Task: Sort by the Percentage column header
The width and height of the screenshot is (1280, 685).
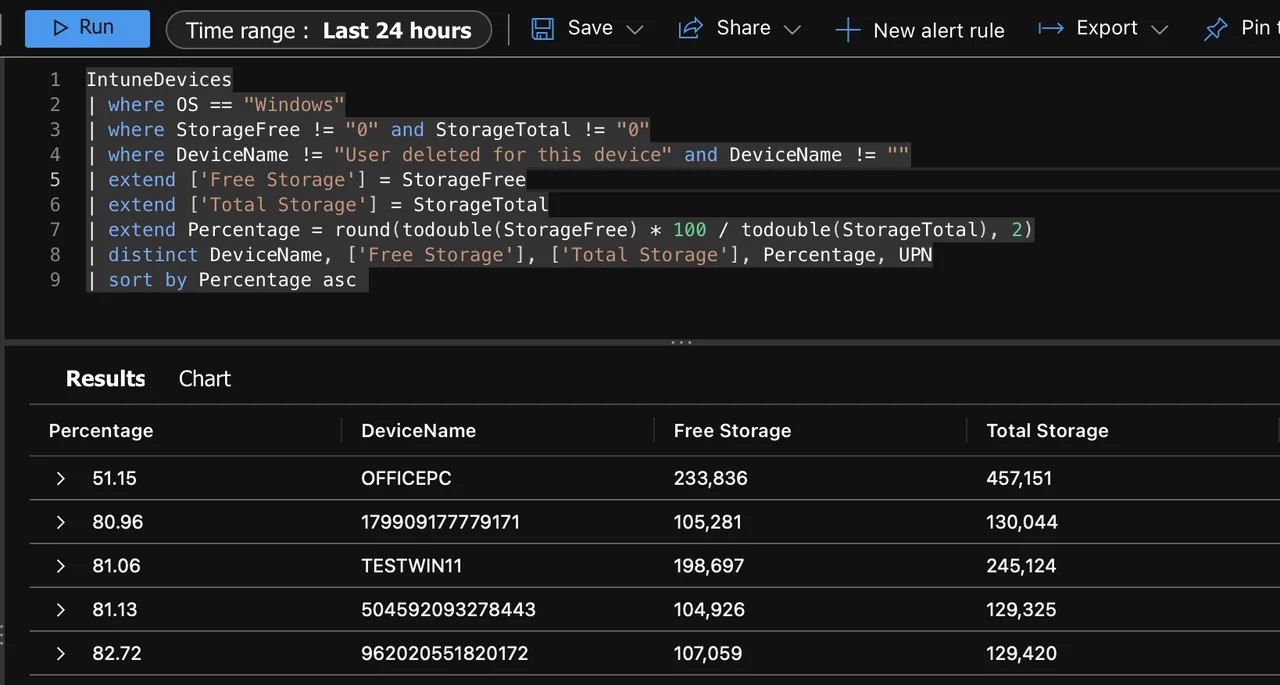Action: [x=101, y=431]
